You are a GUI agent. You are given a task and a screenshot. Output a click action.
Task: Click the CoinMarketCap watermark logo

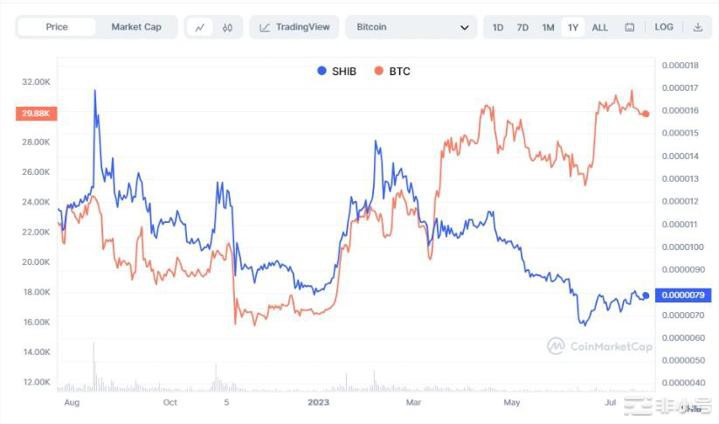tap(598, 346)
